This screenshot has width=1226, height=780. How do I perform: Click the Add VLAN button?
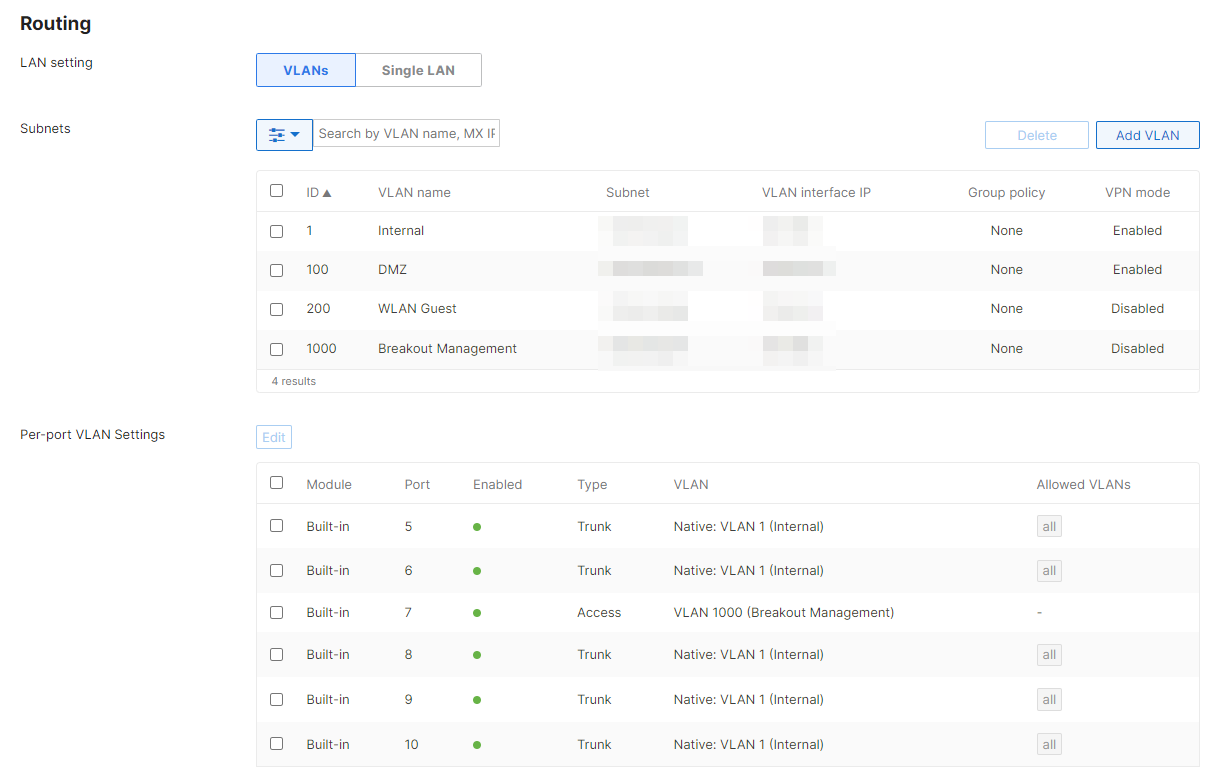pos(1147,134)
